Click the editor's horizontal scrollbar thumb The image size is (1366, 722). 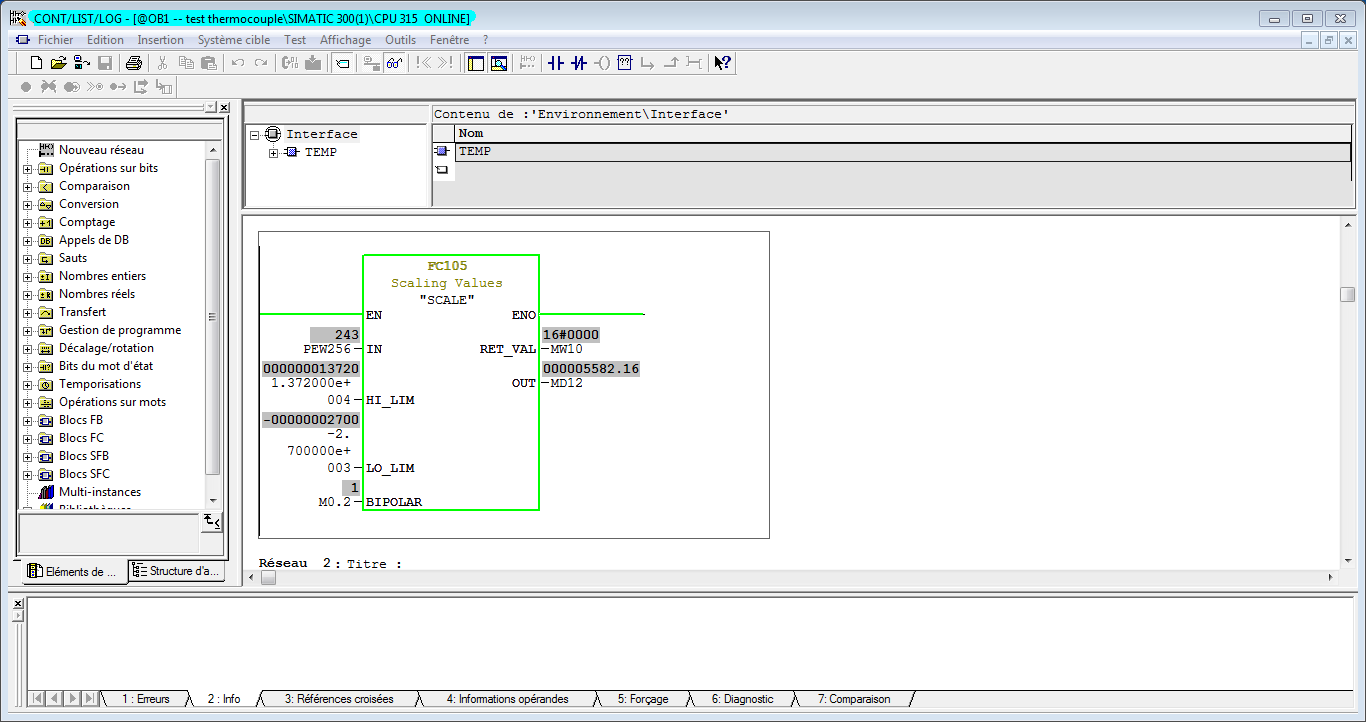point(268,577)
